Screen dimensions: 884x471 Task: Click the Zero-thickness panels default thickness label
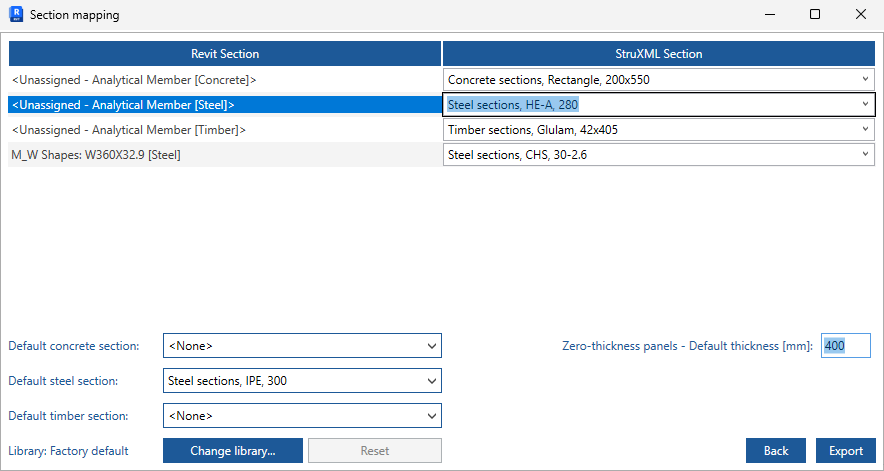coord(688,346)
